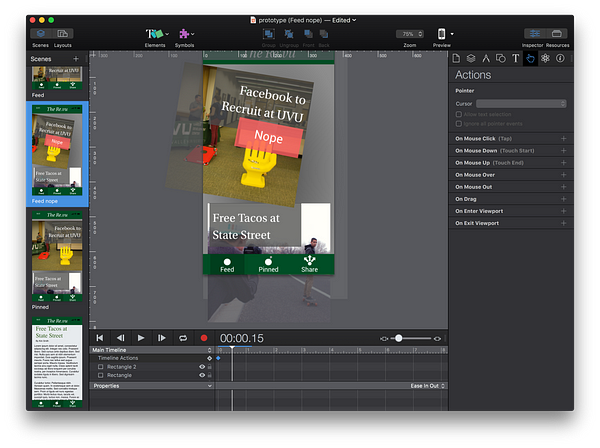Add action for On Mouse Down
The image size is (600, 448).
click(x=563, y=151)
